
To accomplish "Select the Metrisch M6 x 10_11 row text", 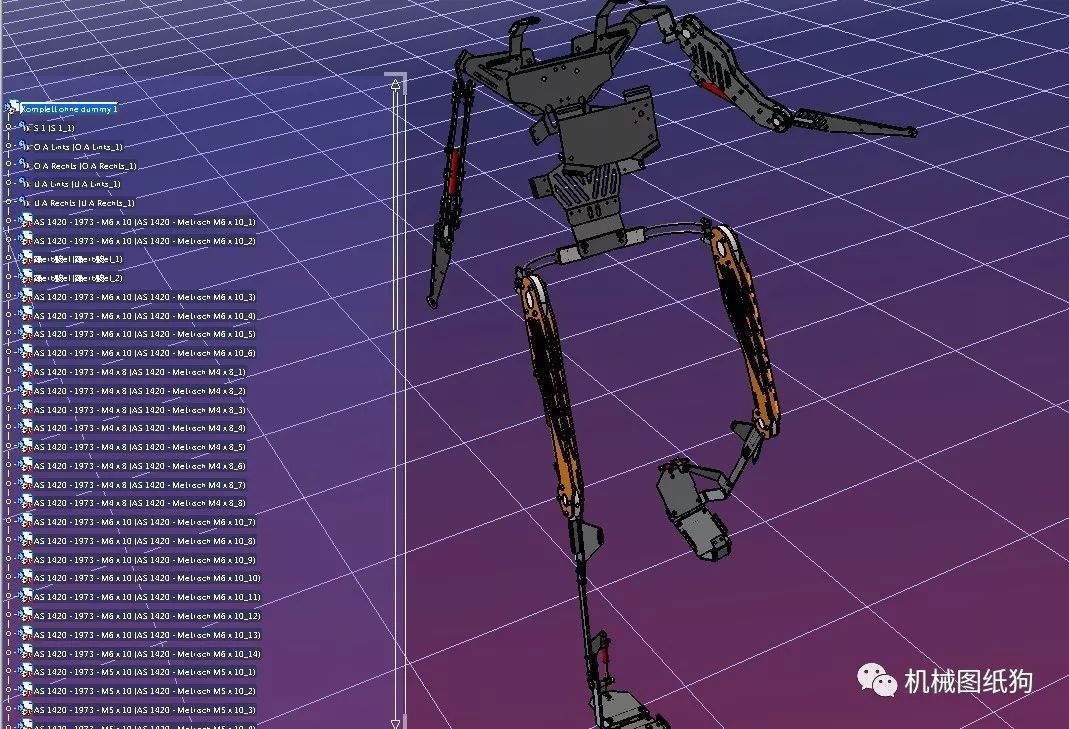I will [147, 597].
